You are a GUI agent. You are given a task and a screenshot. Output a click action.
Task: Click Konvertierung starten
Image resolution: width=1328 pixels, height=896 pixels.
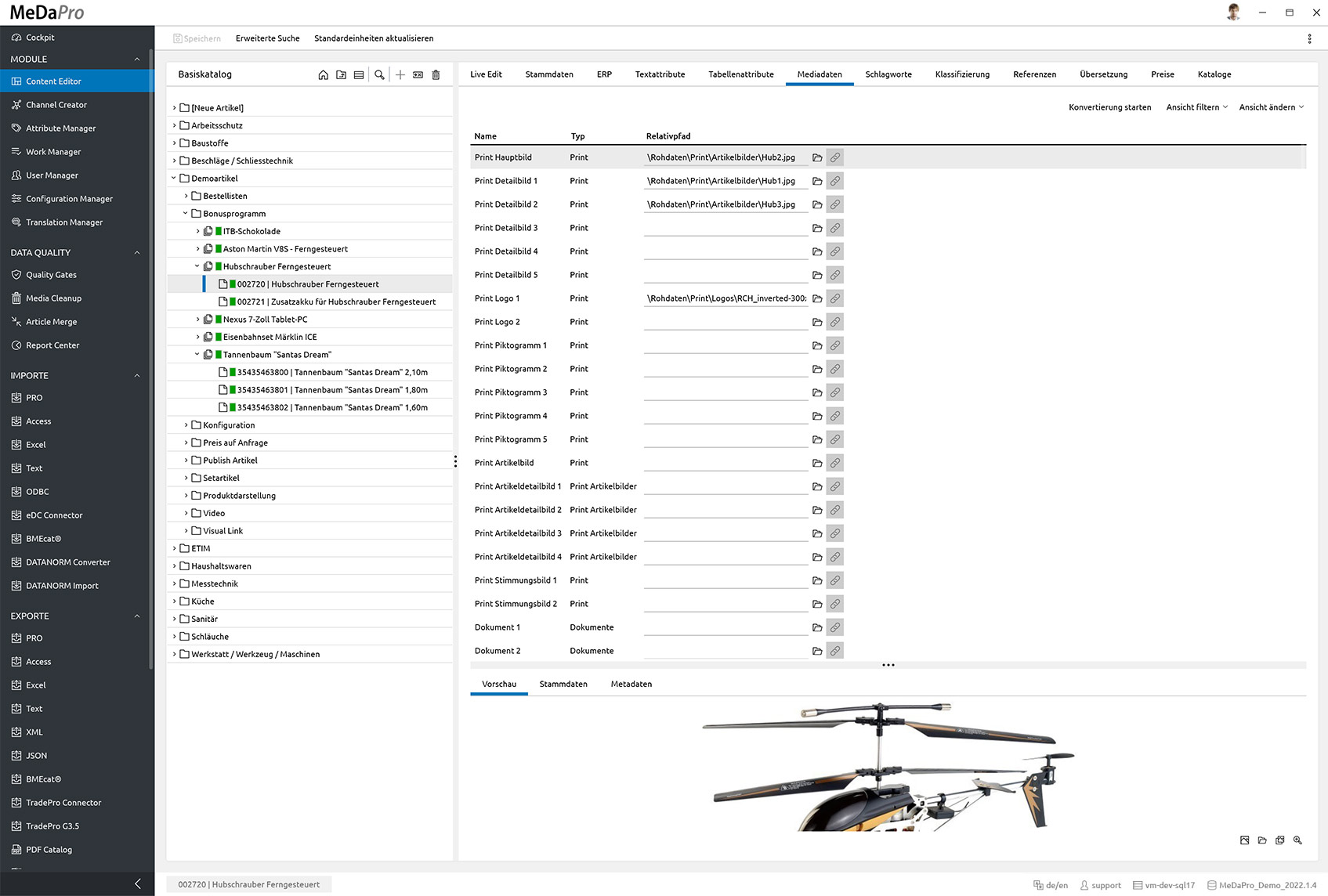[1109, 107]
